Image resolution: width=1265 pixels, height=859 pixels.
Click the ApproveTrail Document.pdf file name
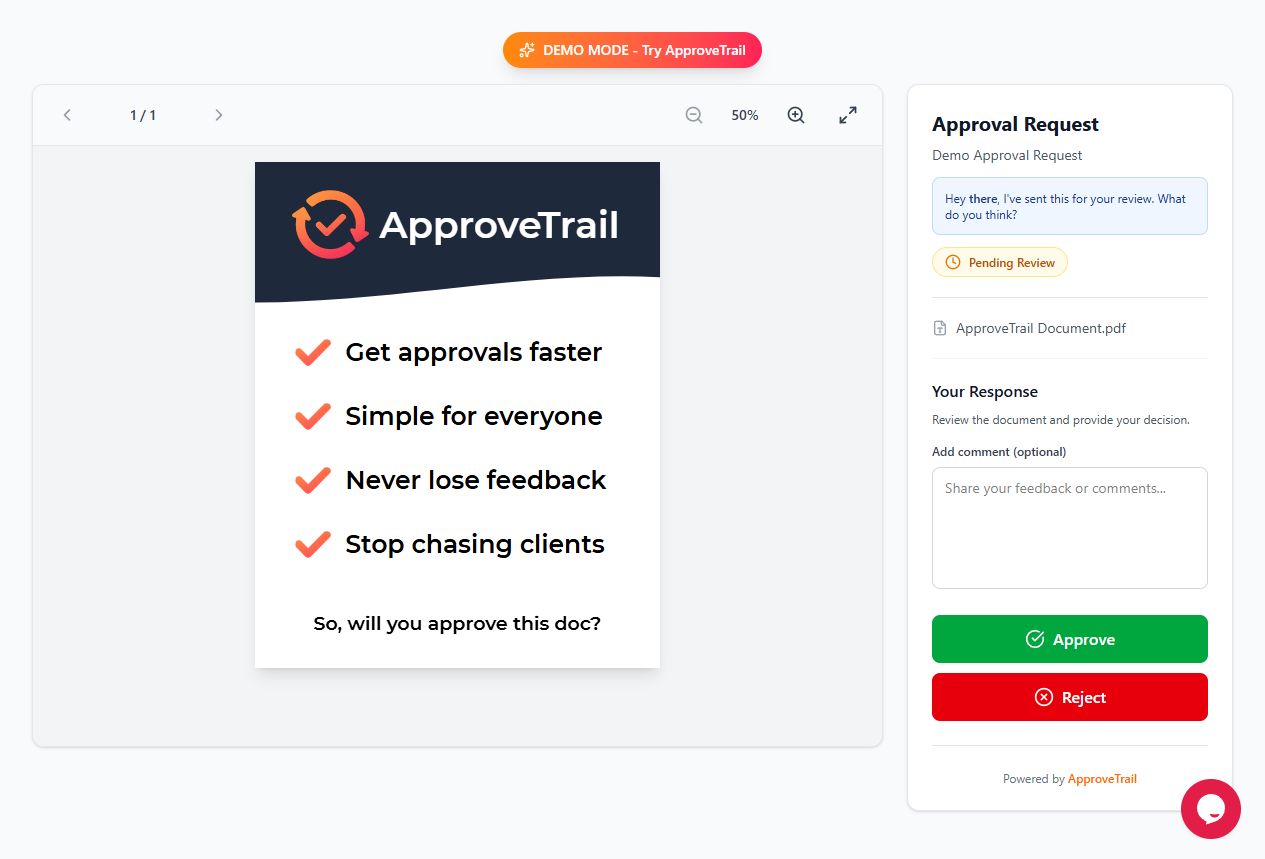[x=1041, y=328]
